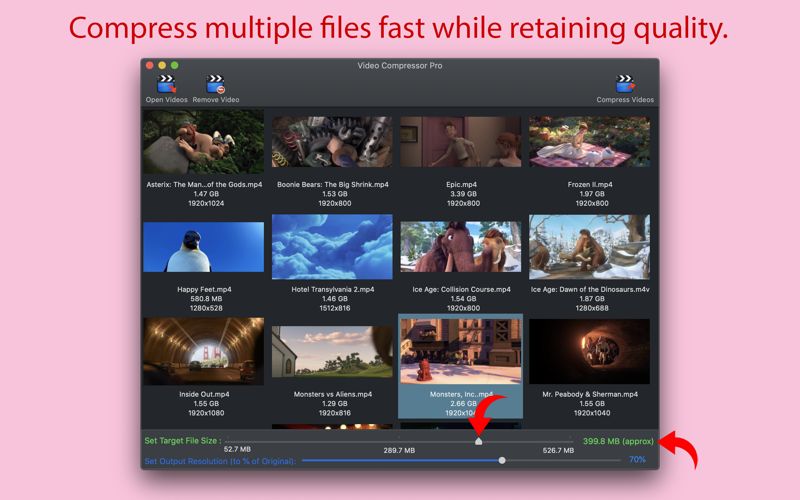Click the target file size slider handle
This screenshot has height=500, width=800.
point(478,441)
